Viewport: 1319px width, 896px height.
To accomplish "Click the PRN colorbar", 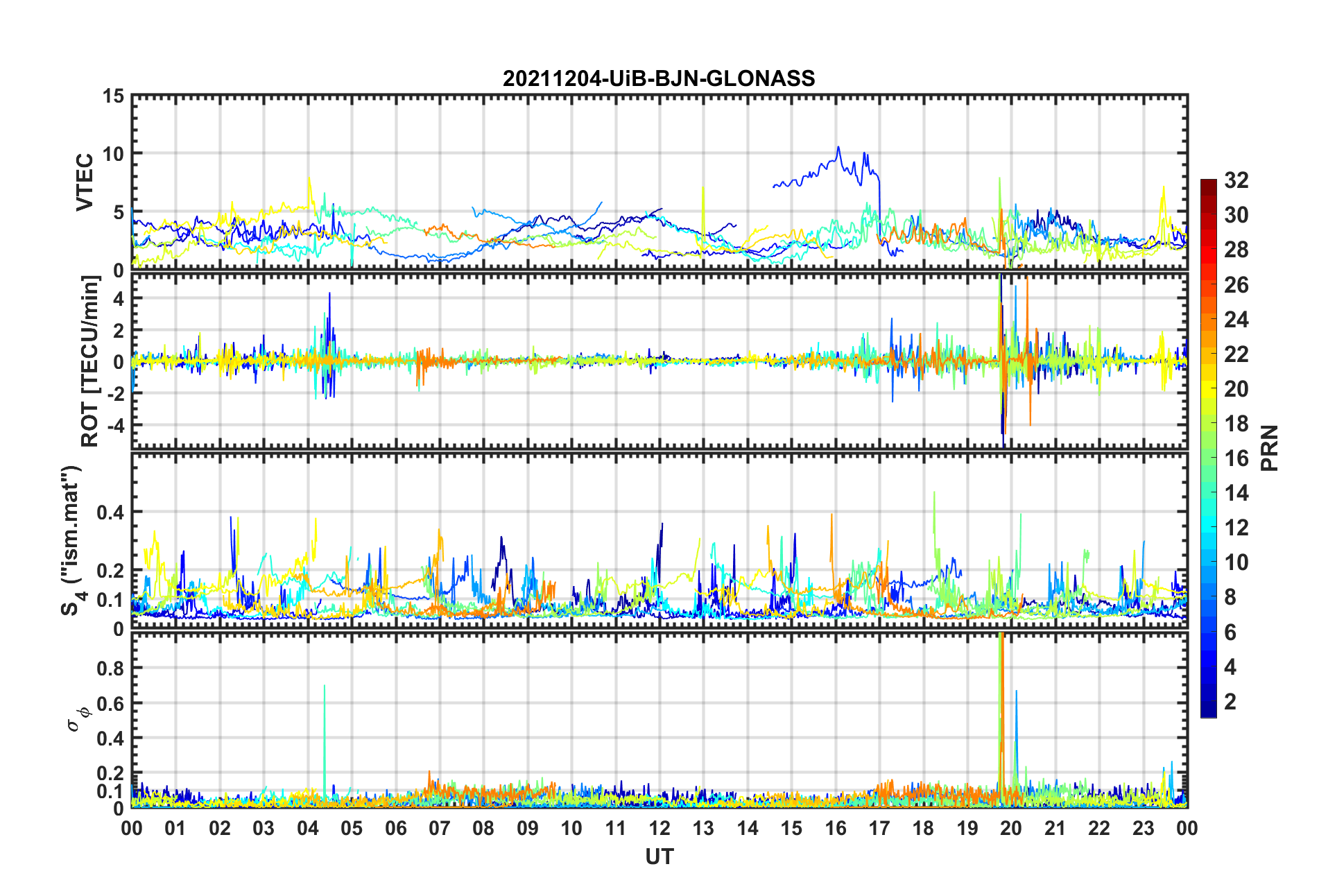I will click(x=1208, y=448).
